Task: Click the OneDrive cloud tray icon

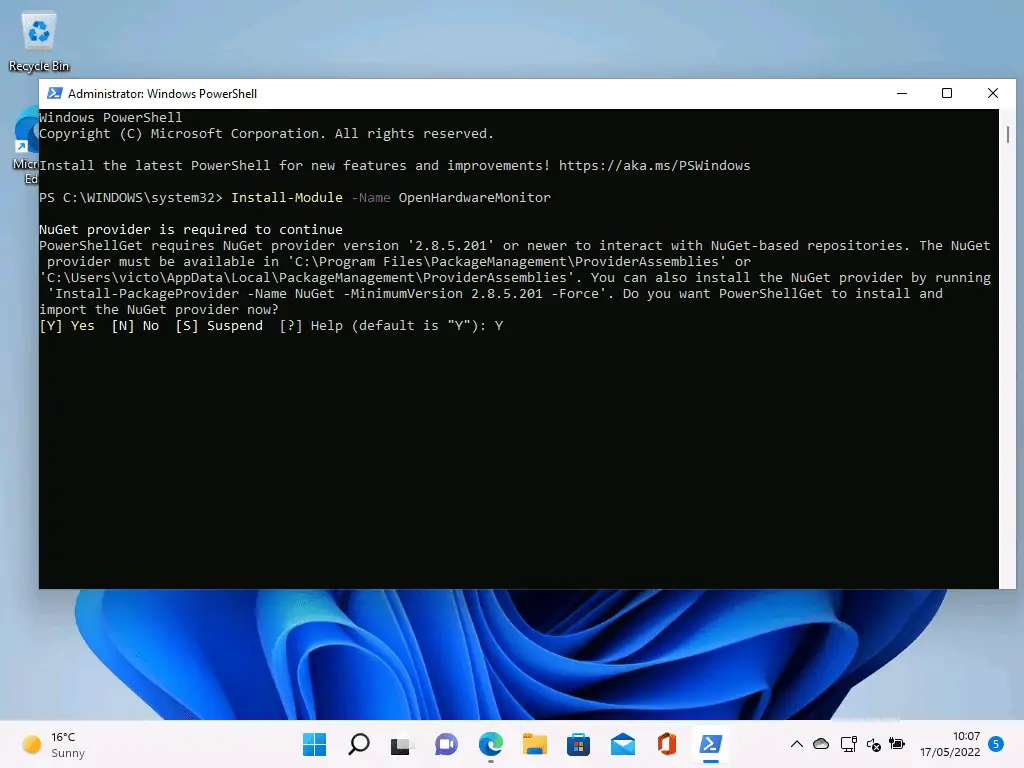Action: tap(821, 744)
